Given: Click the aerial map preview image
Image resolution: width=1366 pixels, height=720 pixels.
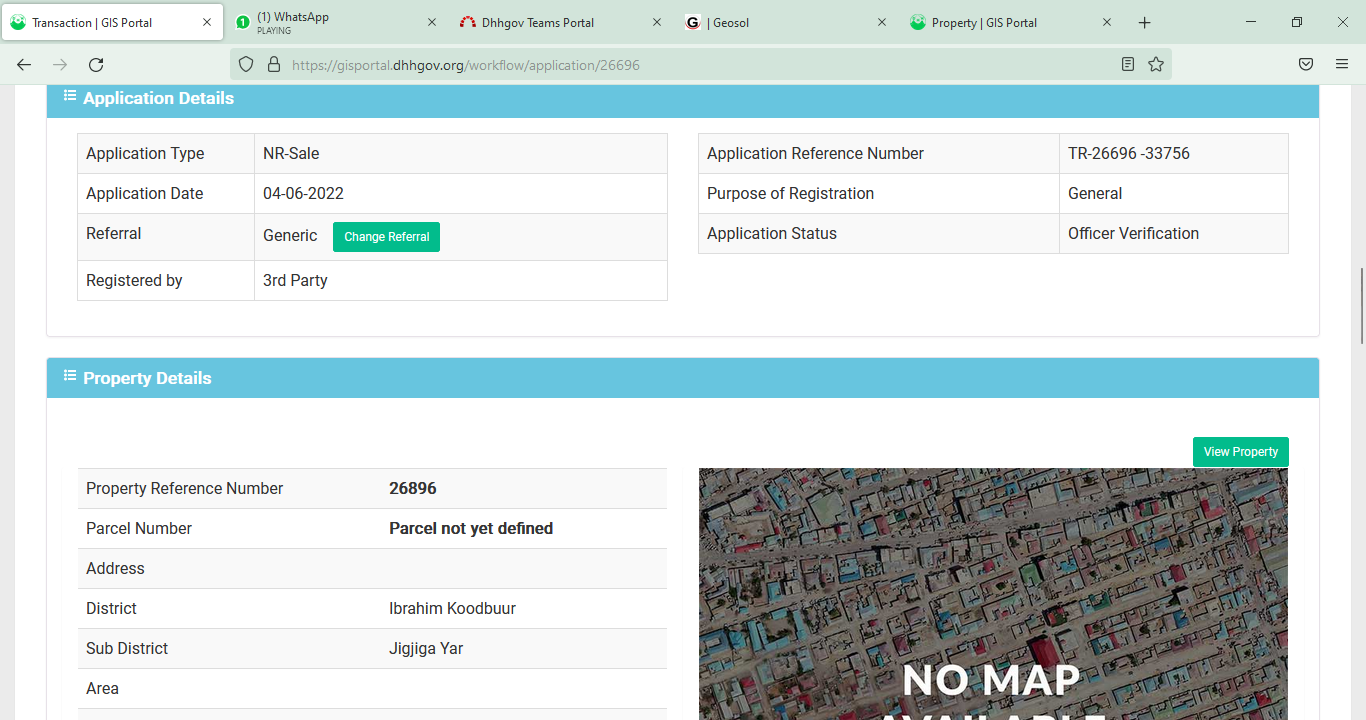Looking at the screenshot, I should 993,594.
